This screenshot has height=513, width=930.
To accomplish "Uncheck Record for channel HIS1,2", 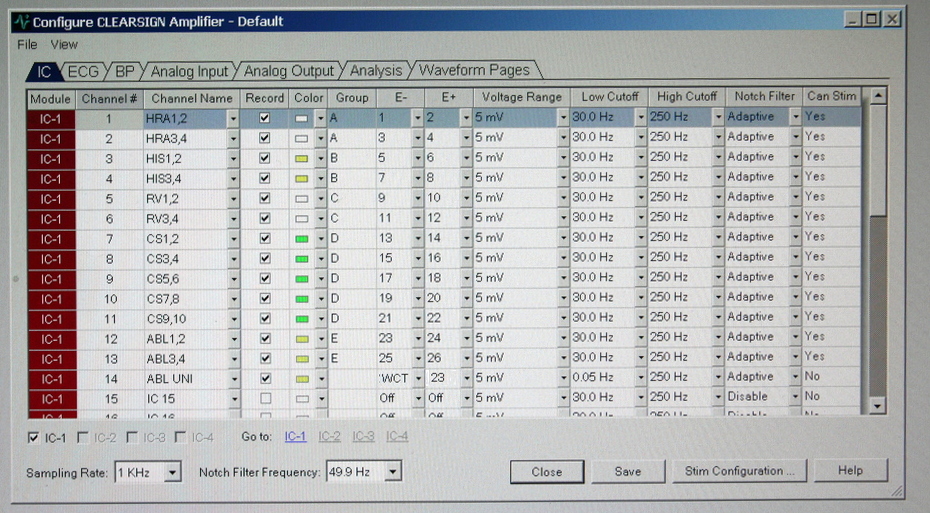I will click(x=265, y=158).
